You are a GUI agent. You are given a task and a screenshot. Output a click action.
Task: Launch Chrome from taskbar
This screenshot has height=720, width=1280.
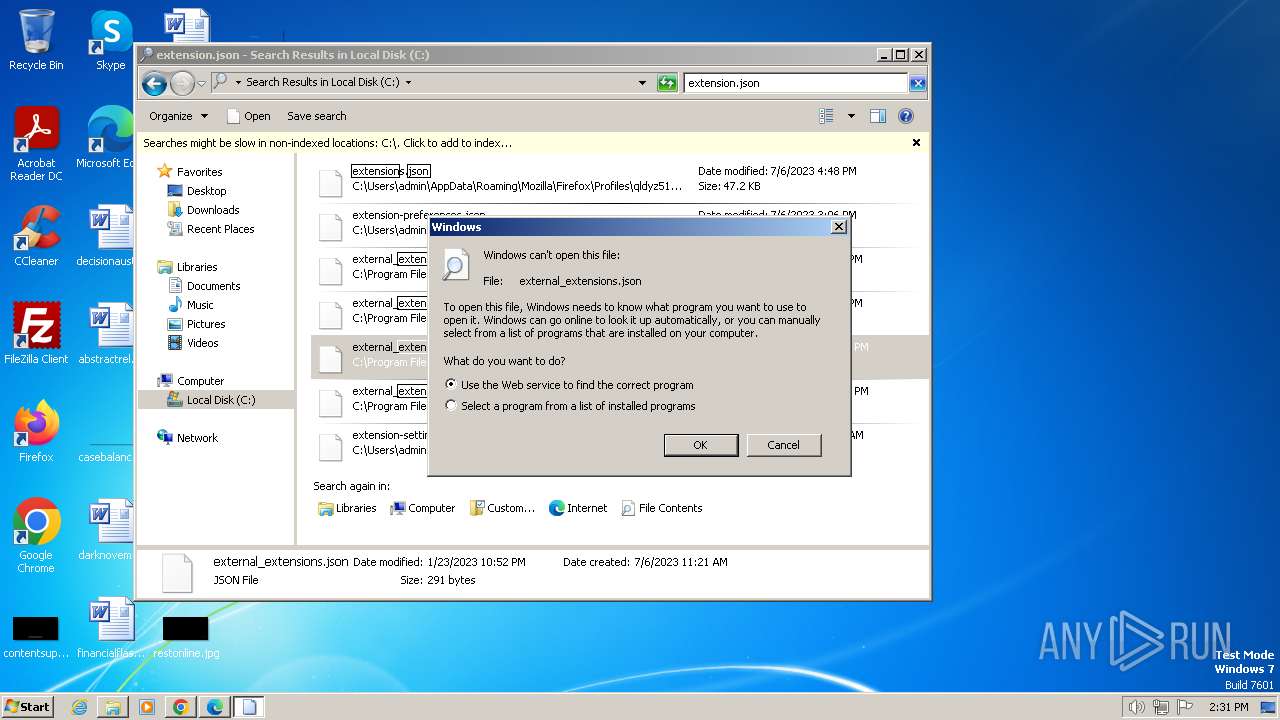(x=181, y=707)
